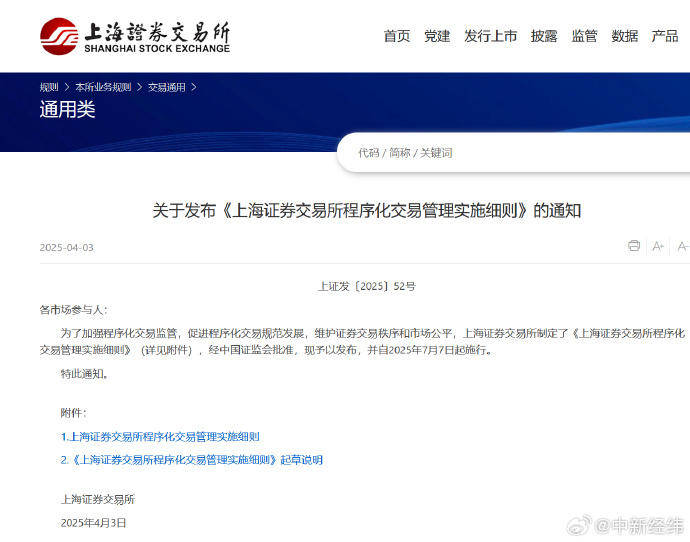Click the Shanghai Stock Exchange logo
This screenshot has height=542, width=690.
coord(135,36)
